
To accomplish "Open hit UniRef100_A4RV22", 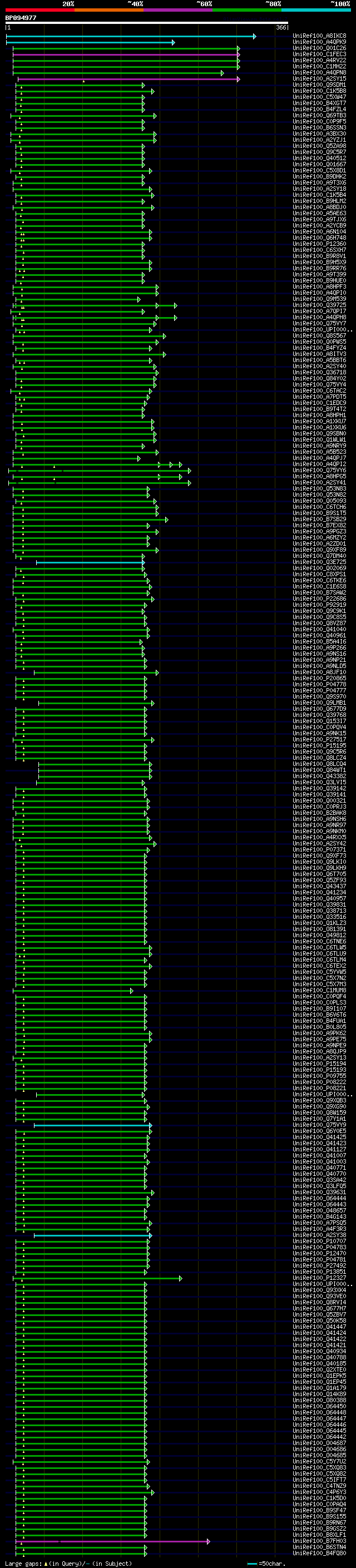I will 319,60.
